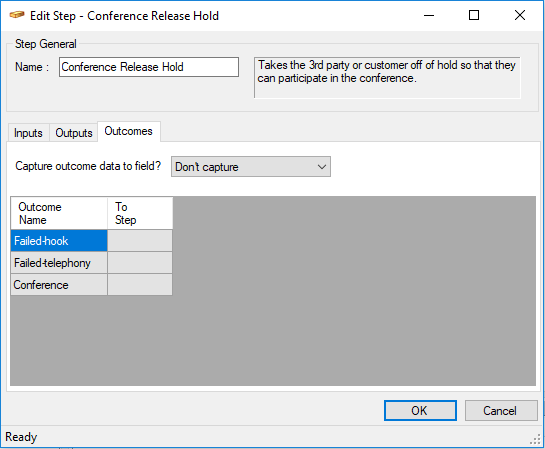Select the Failed-hook outcome row
Viewport: 545px width, 449px height.
point(59,241)
